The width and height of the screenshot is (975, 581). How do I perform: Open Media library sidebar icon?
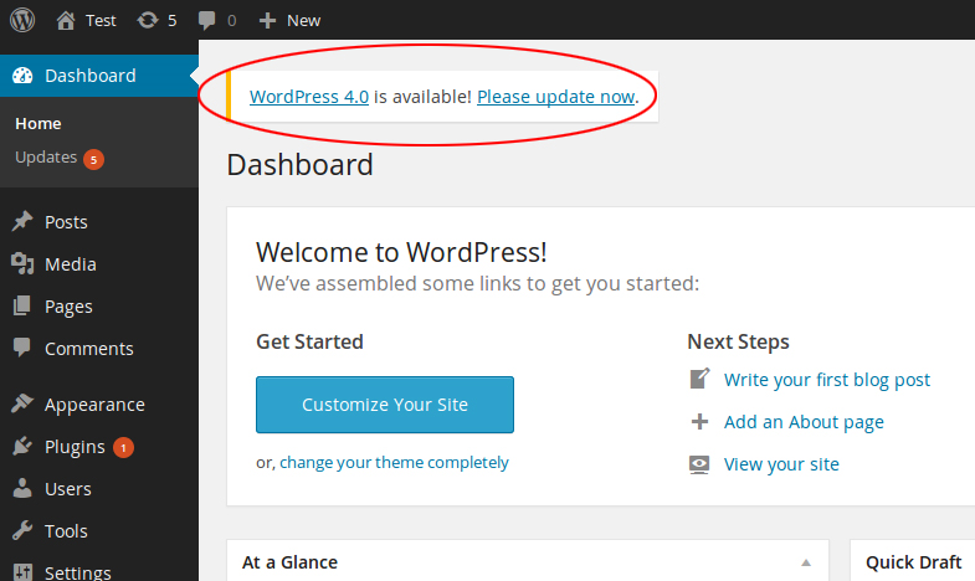[22, 264]
